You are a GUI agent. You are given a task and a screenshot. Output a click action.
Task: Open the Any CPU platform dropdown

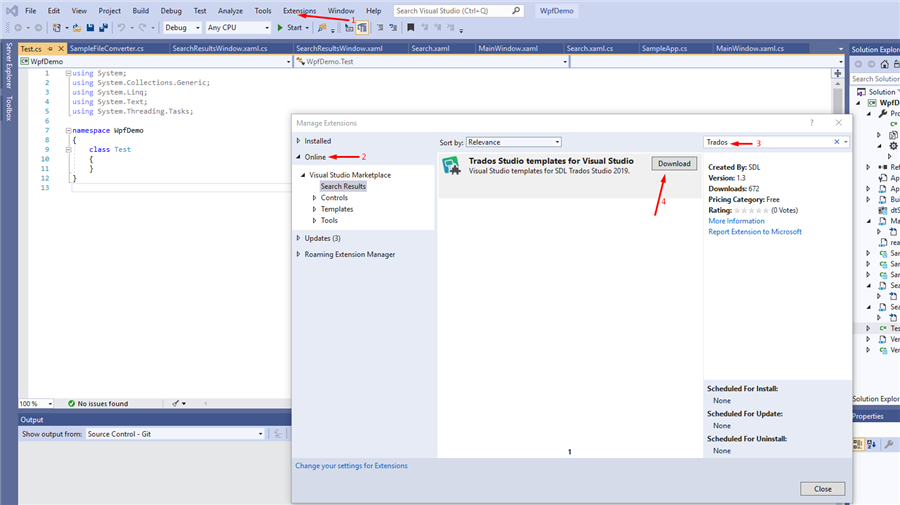(238, 28)
